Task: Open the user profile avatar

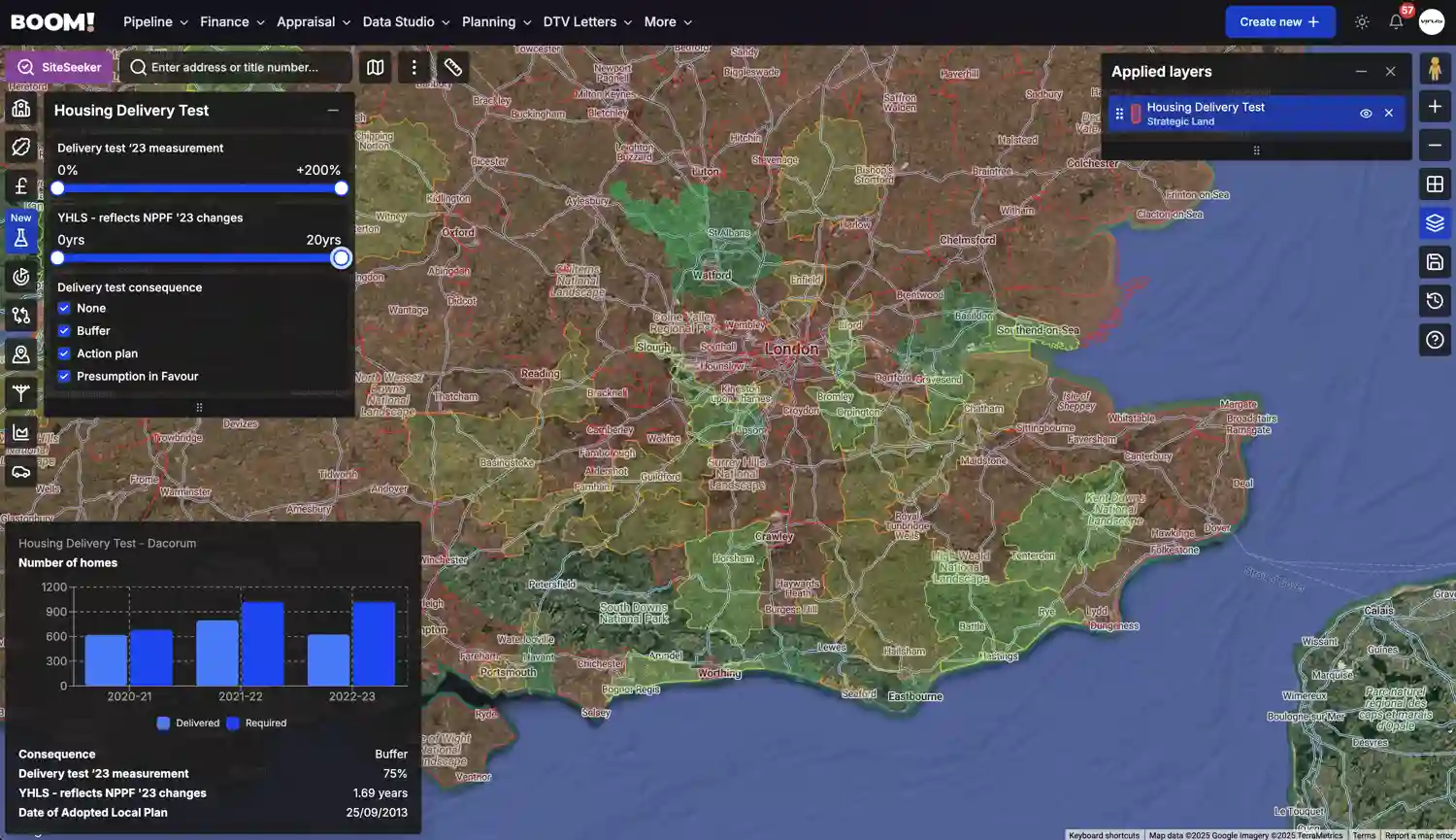Action: pyautogui.click(x=1432, y=21)
